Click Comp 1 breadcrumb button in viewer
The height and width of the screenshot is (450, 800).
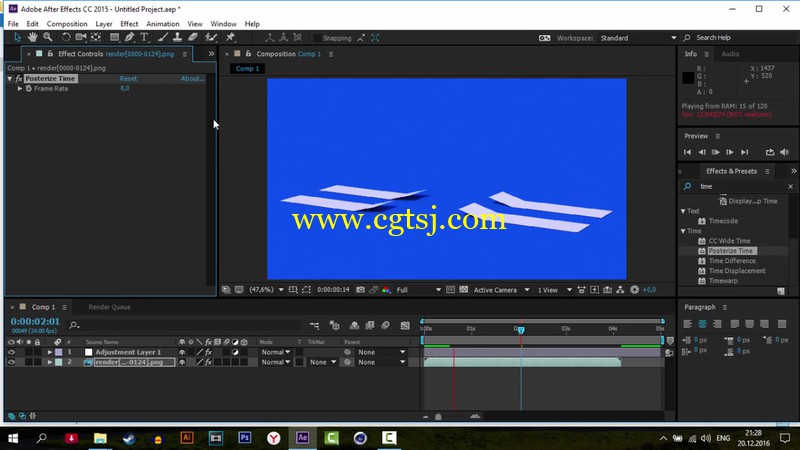[247, 68]
